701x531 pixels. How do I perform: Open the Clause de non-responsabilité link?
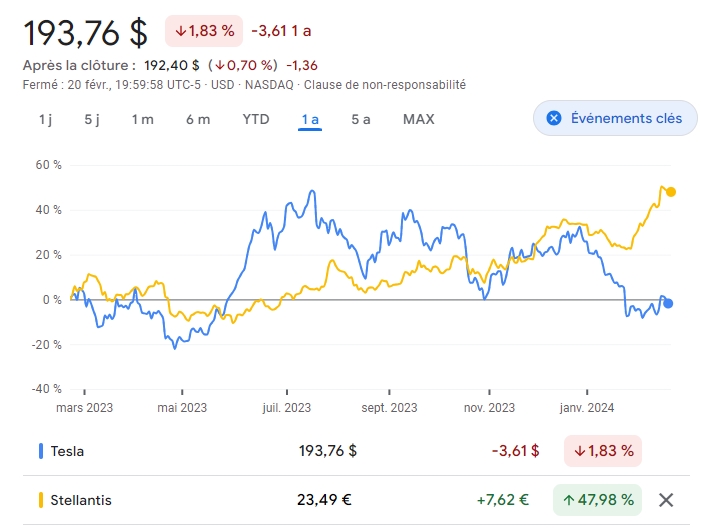click(x=384, y=85)
